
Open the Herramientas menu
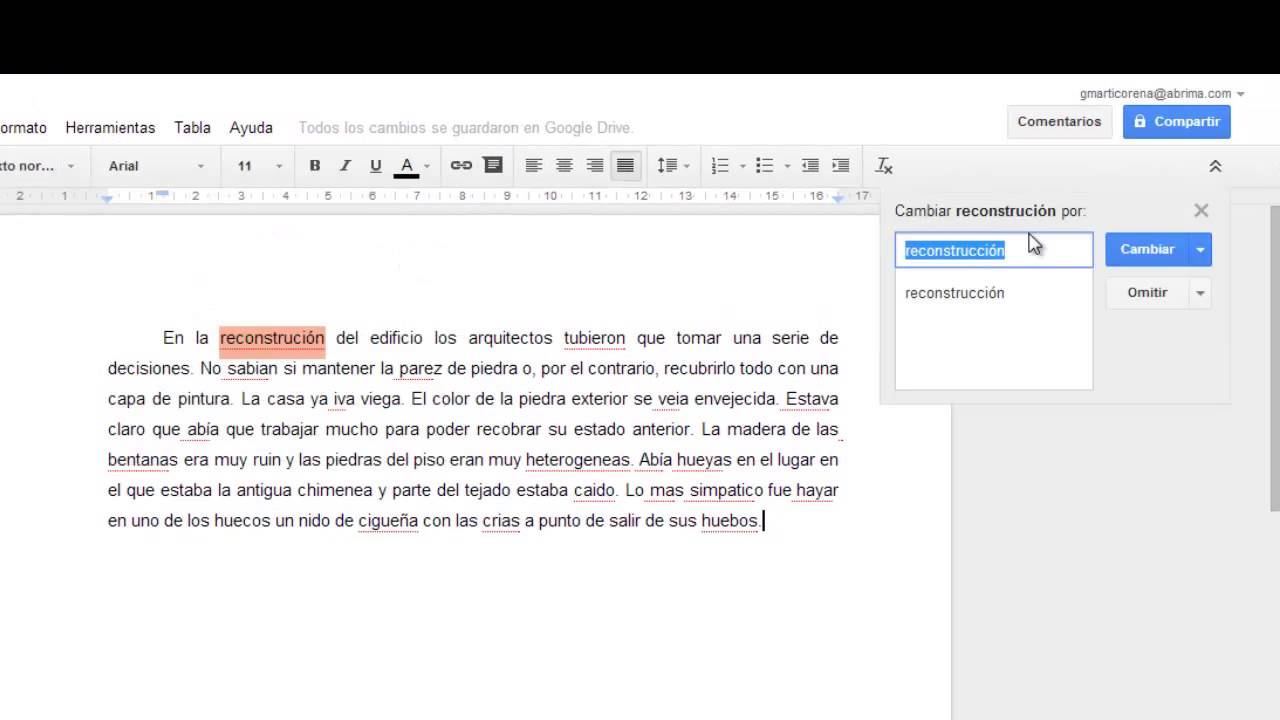110,127
